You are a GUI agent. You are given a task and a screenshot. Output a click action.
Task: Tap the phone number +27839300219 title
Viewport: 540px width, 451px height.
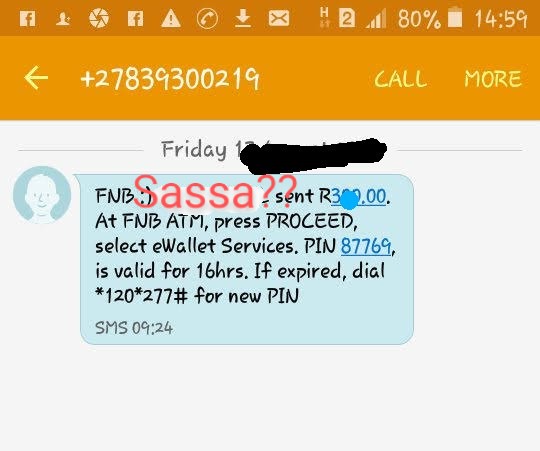click(x=170, y=79)
